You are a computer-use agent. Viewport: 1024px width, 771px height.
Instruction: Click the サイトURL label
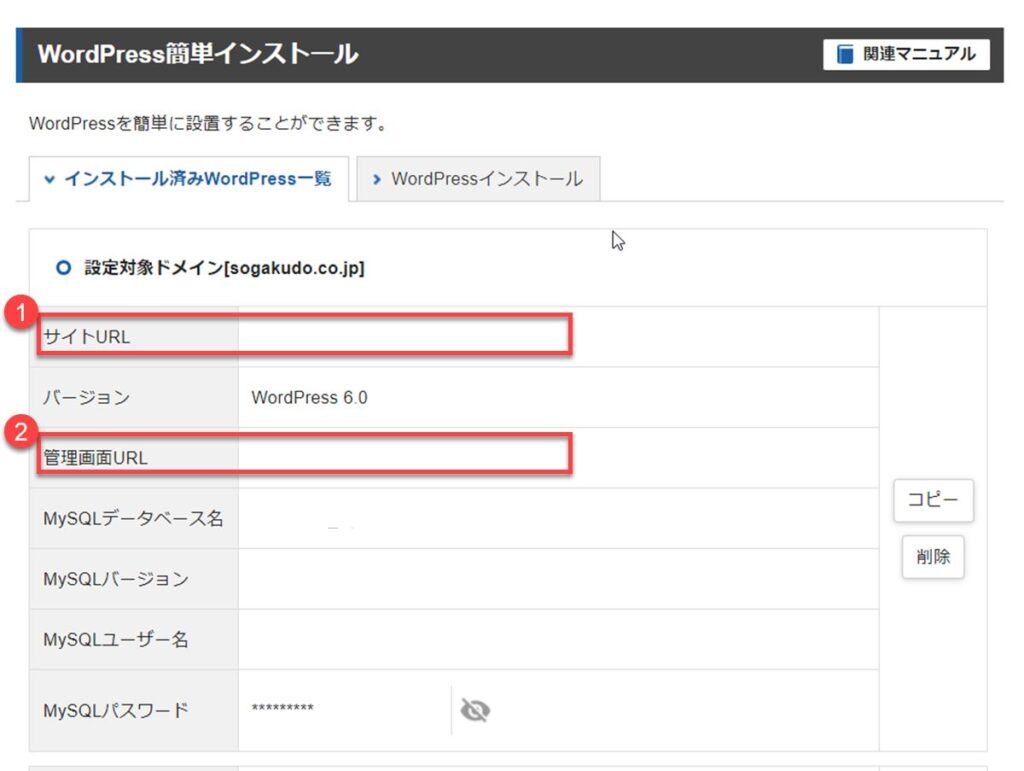click(x=86, y=337)
